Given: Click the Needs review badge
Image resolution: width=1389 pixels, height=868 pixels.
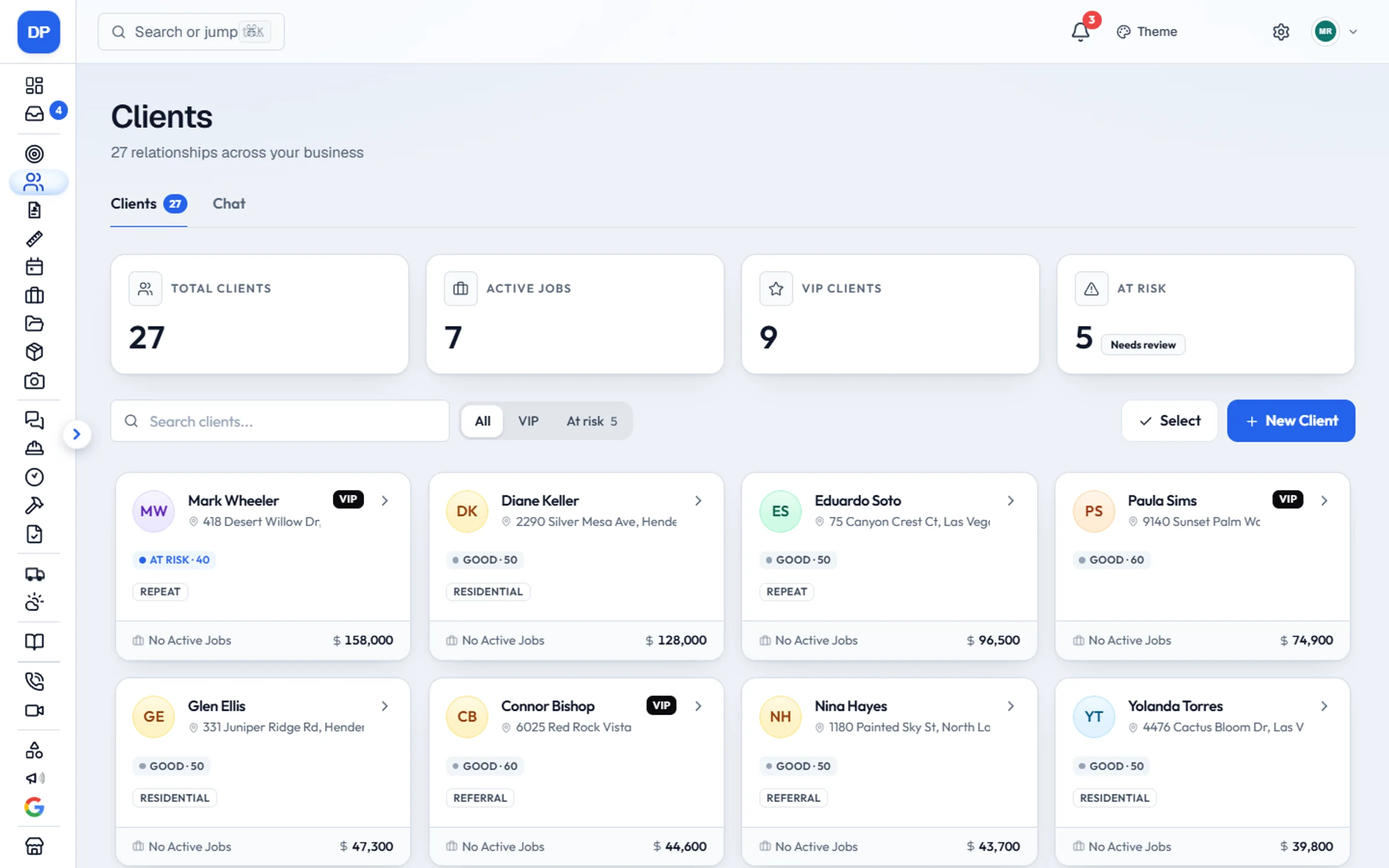Looking at the screenshot, I should 1142,345.
